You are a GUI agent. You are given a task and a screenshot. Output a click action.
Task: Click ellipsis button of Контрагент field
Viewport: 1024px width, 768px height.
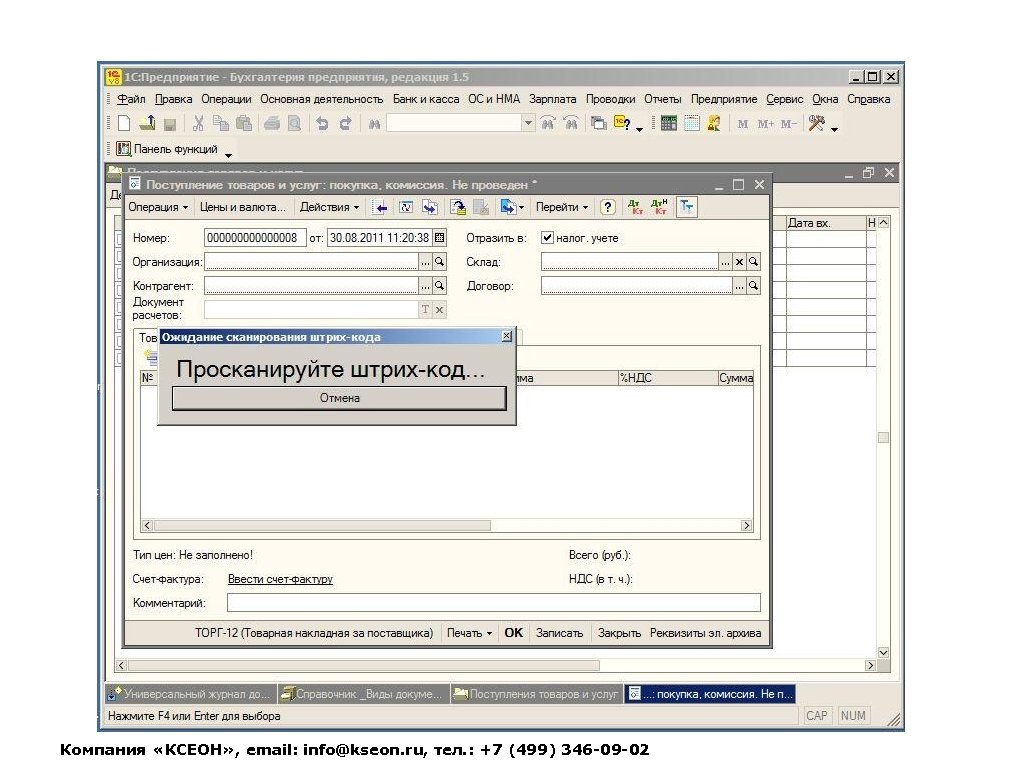[x=425, y=285]
